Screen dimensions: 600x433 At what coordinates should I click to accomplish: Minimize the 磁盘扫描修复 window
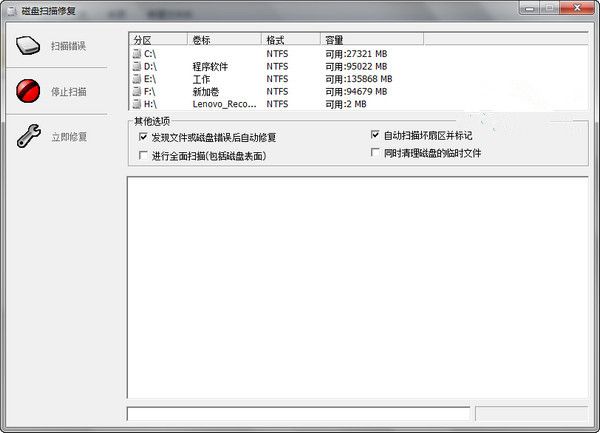(530, 8)
